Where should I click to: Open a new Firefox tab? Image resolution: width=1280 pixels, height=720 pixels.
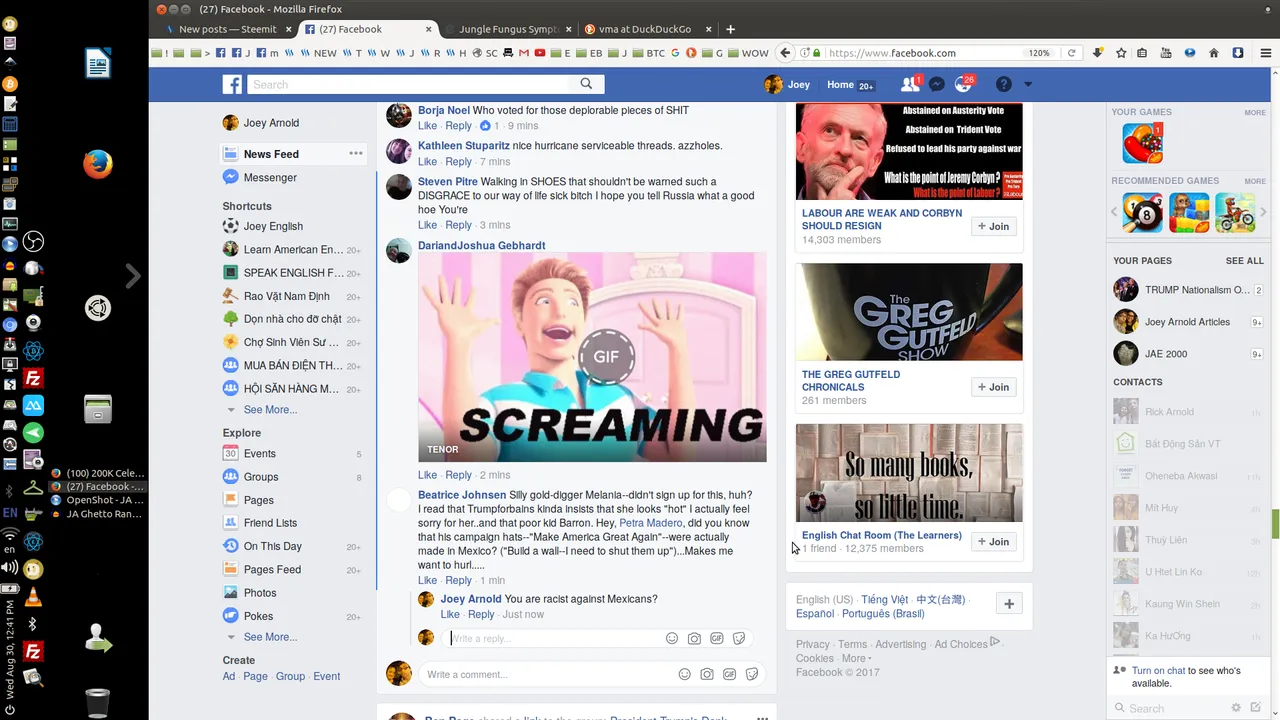click(x=730, y=29)
